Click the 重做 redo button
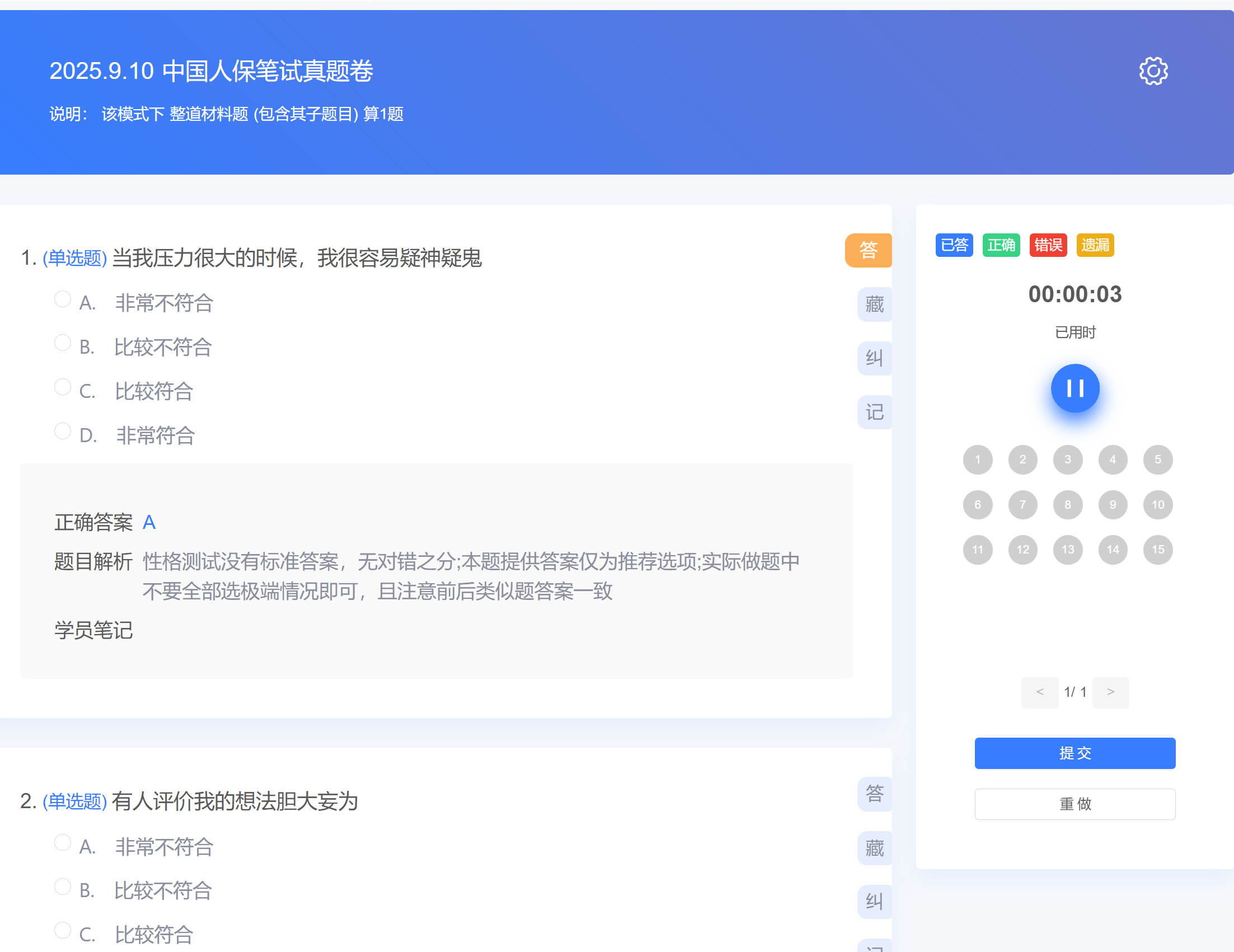The image size is (1234, 952). [1075, 804]
